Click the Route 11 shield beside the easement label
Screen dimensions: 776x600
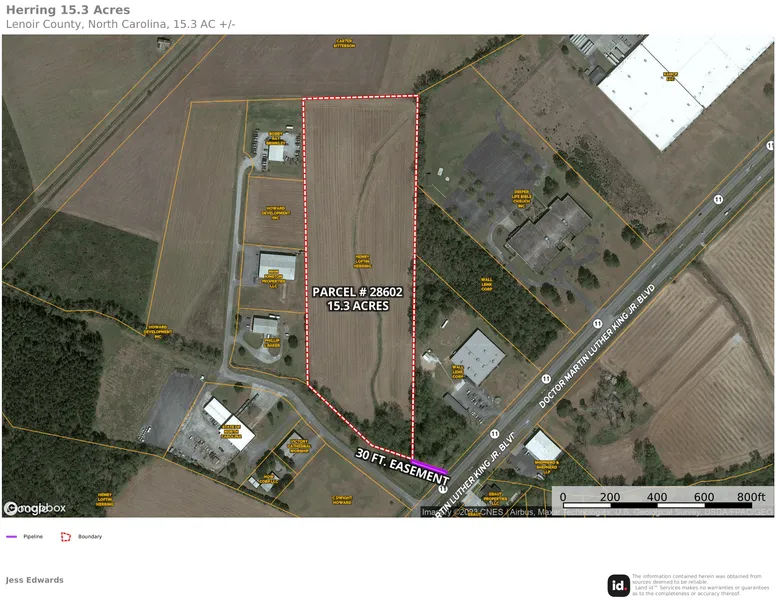442,489
